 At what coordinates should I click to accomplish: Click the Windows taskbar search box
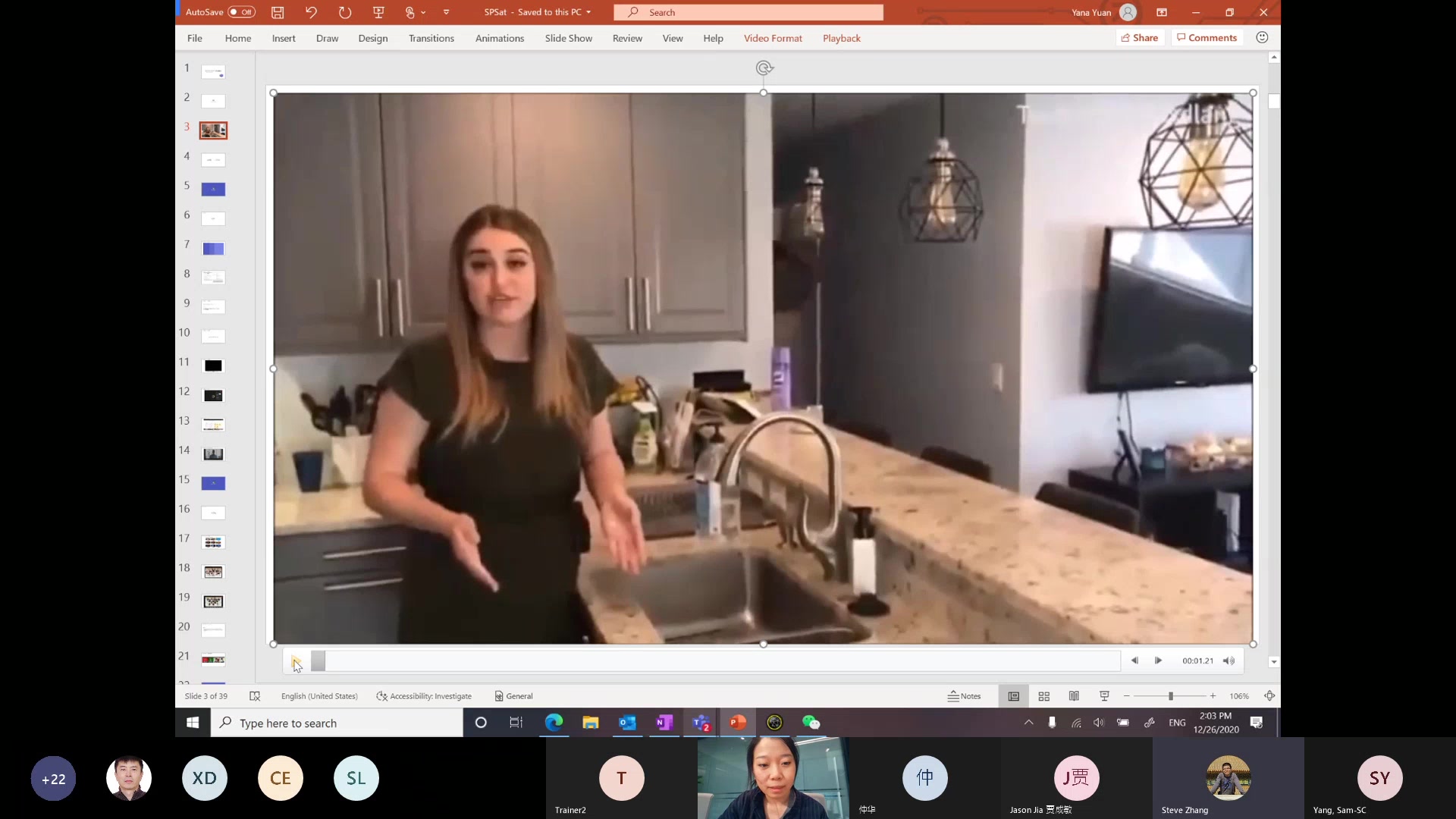pos(337,723)
